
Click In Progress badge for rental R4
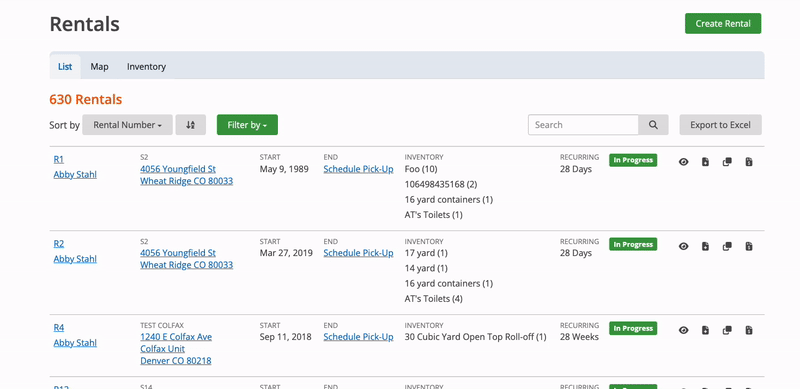pyautogui.click(x=633, y=328)
